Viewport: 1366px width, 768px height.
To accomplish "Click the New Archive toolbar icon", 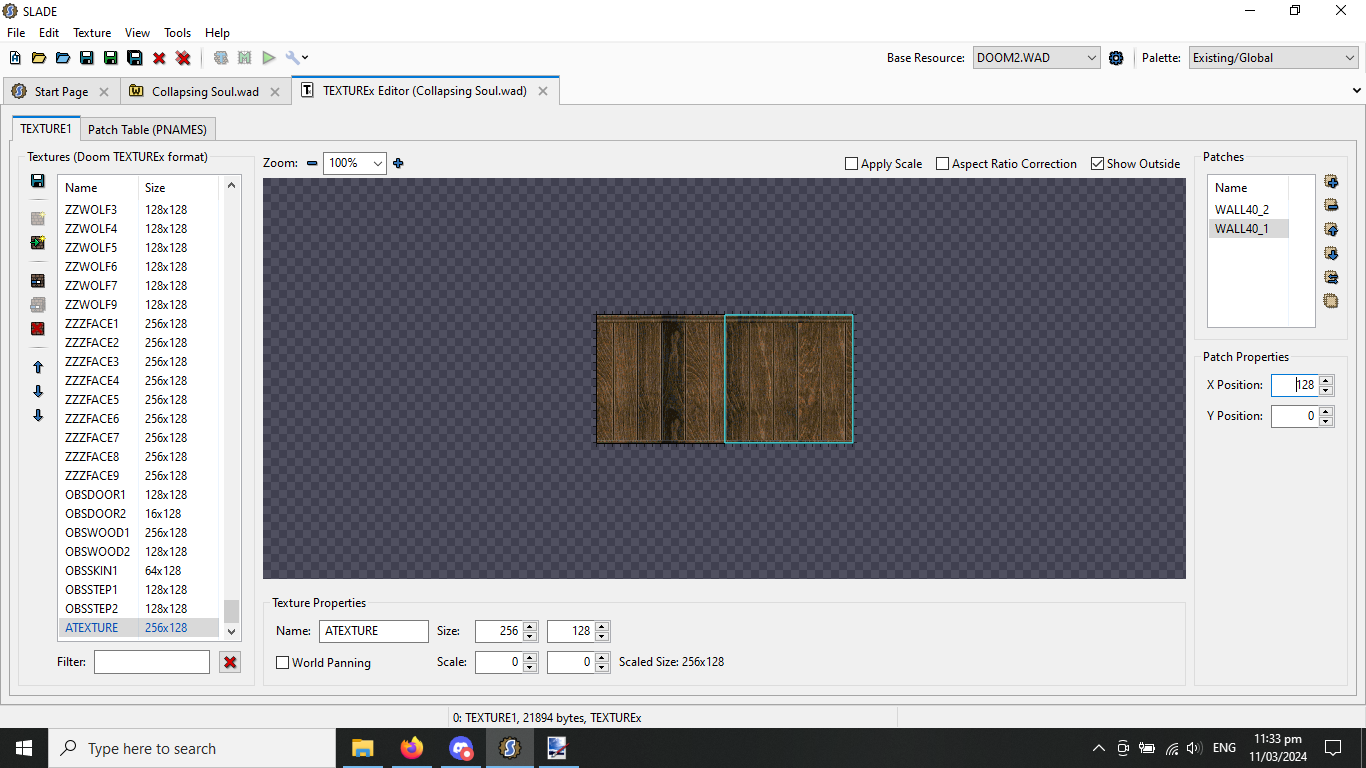I will pos(15,58).
